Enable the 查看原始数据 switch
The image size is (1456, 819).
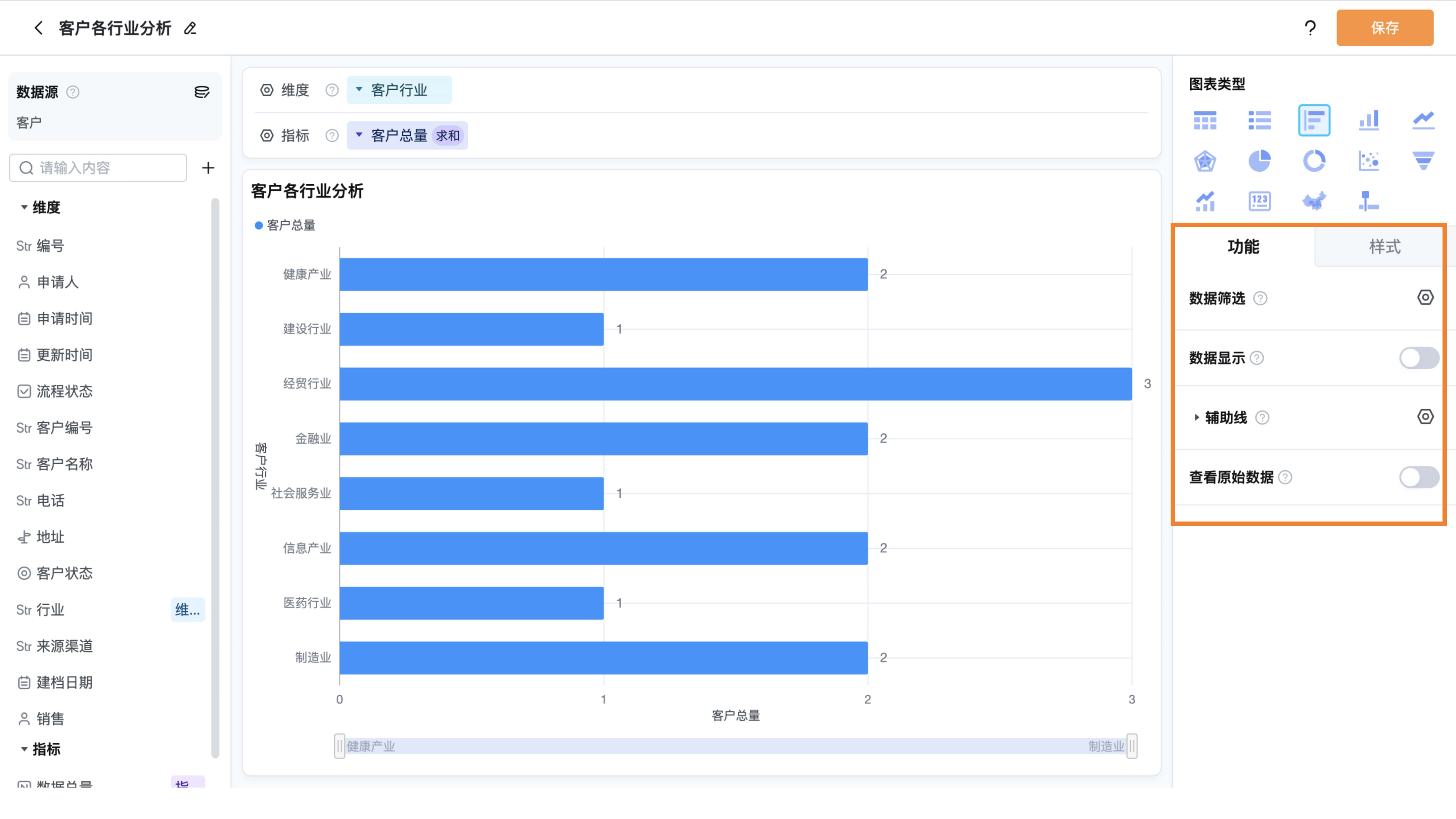(1419, 477)
